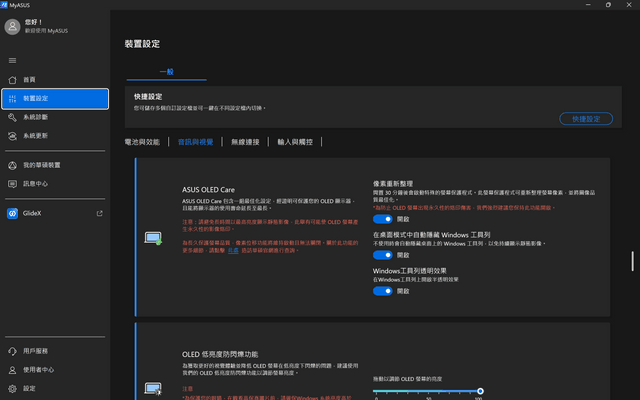The width and height of the screenshot is (640, 400).
Task: Switch to 電池與效能 section
Action: (x=142, y=142)
